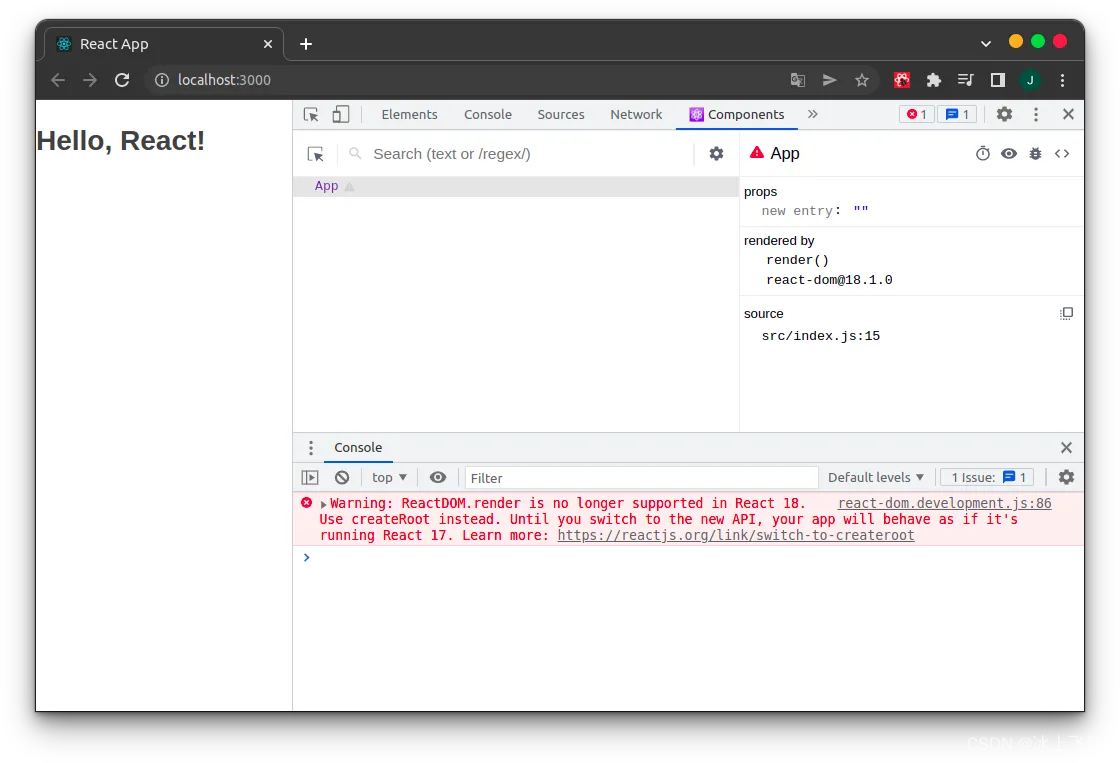This screenshot has width=1120, height=763.
Task: Switch to the Console tab in DevTools
Action: [488, 114]
